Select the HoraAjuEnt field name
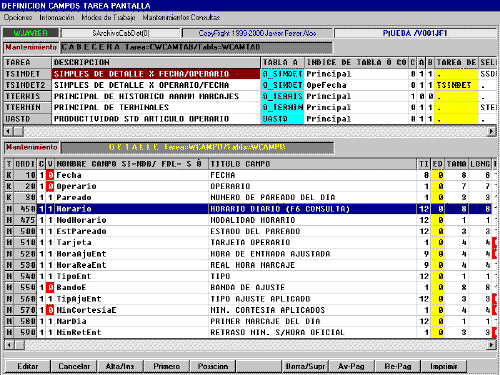Viewport: 500px width, 375px height. click(131, 254)
